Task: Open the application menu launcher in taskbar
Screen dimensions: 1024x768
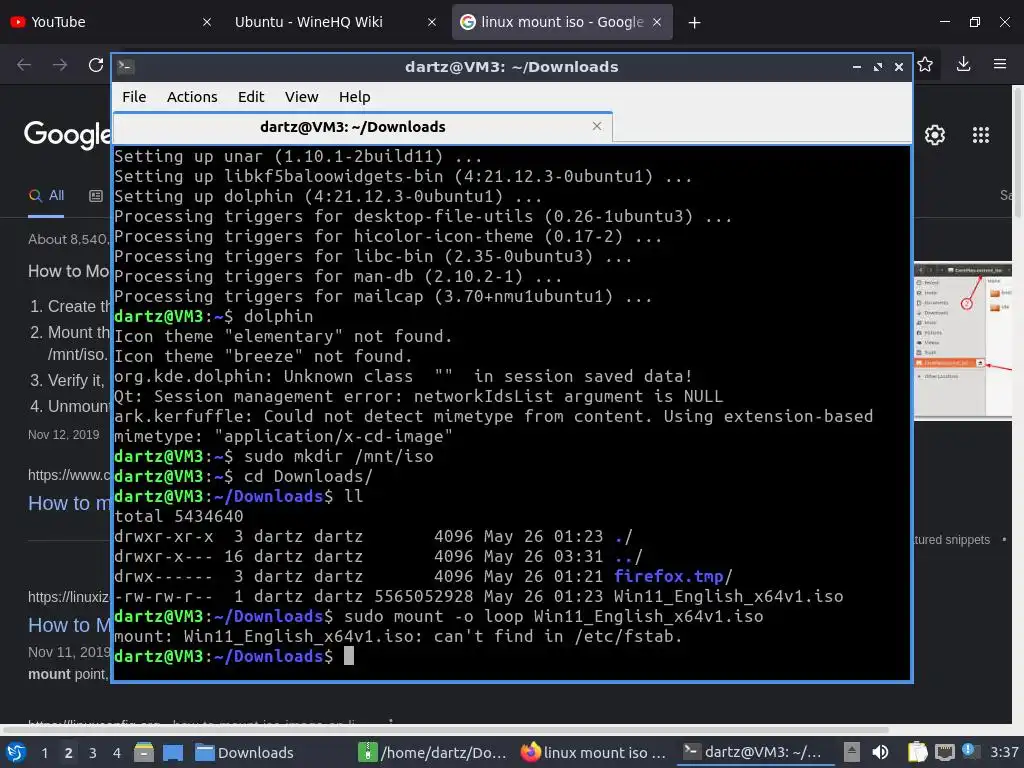Action: coord(16,752)
